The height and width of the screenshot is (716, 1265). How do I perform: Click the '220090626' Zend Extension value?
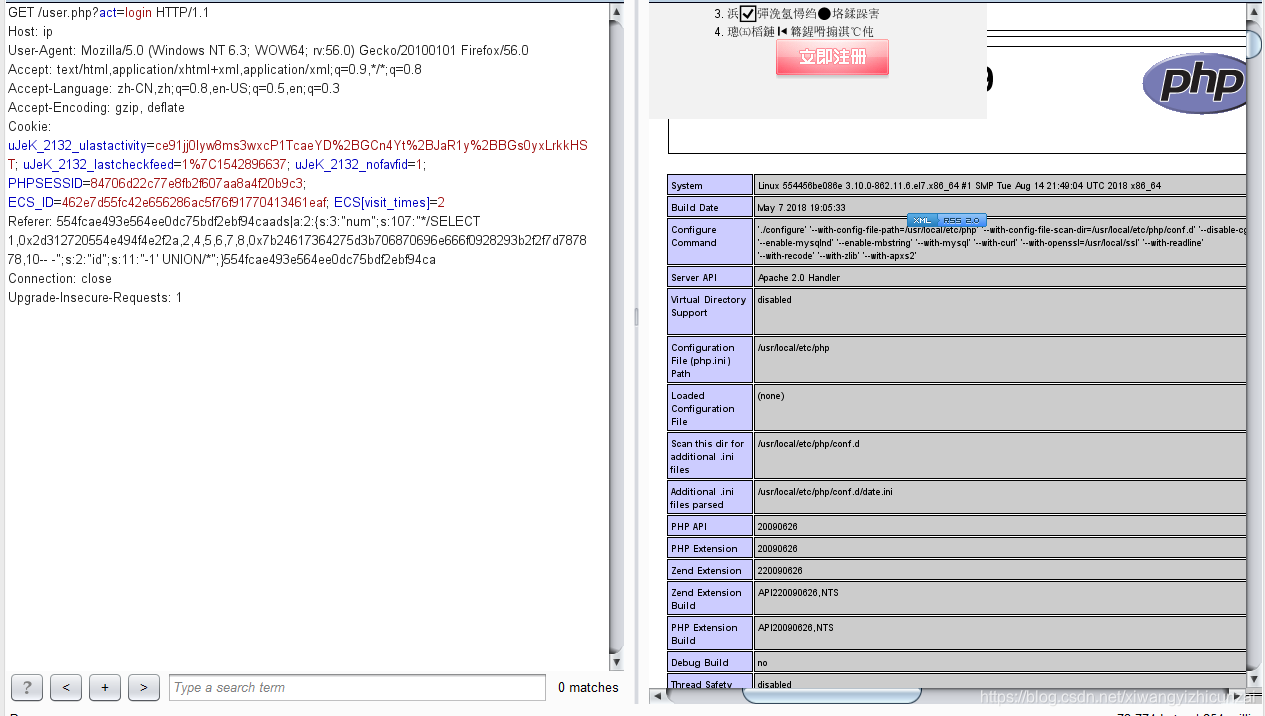tap(780, 570)
